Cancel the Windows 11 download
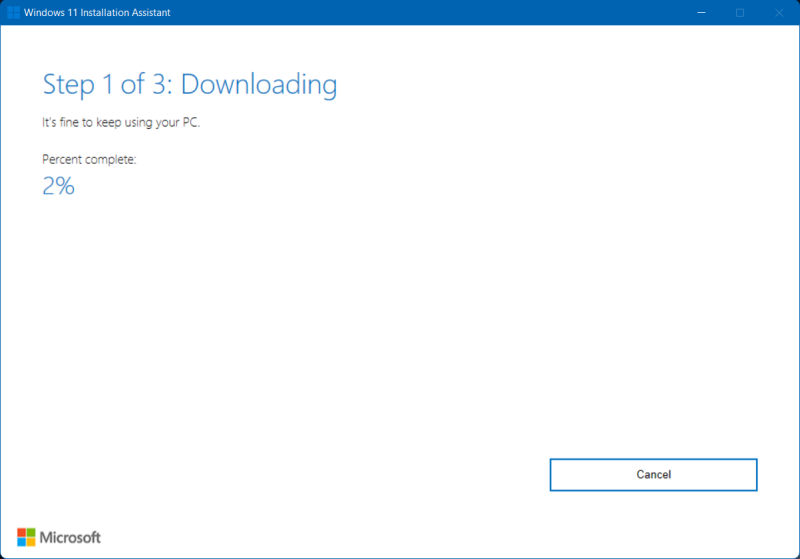 [x=653, y=475]
